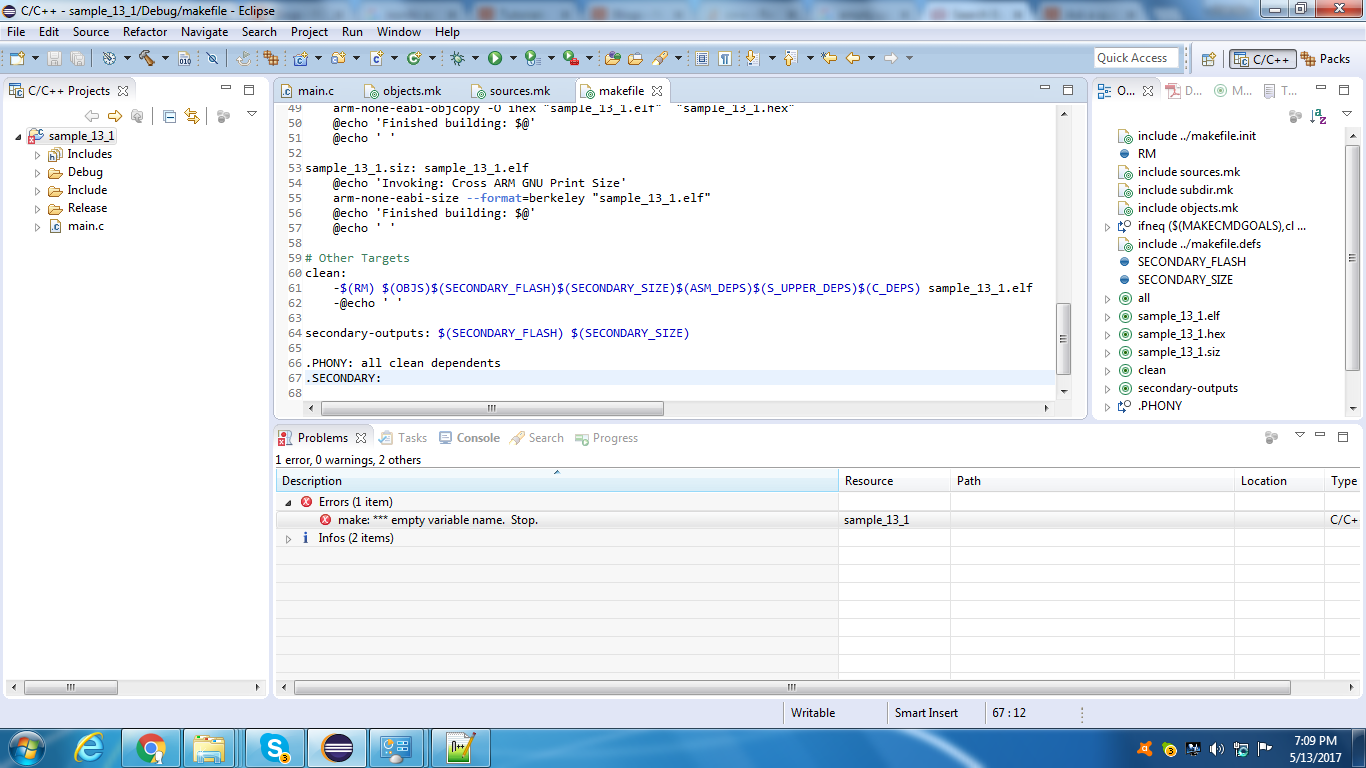Open the Problems view menu triangle

1300,435
